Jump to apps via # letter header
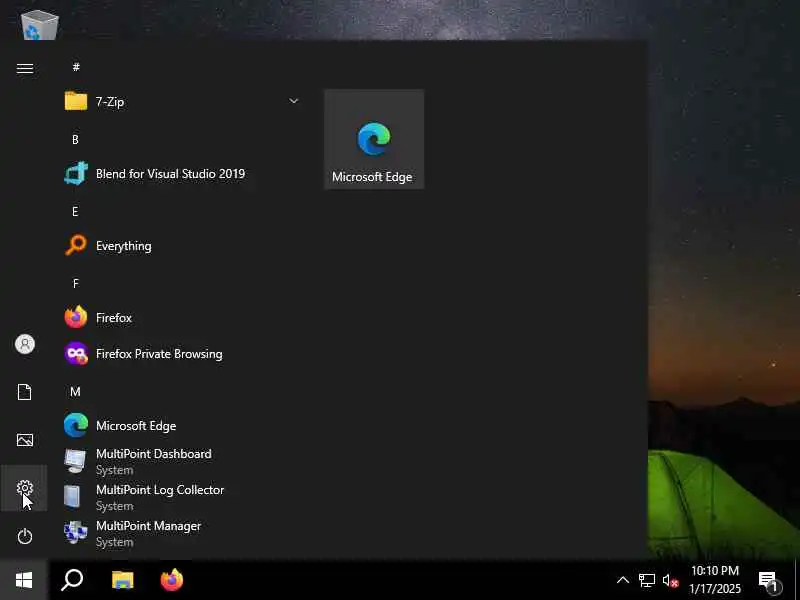Viewport: 800px width, 600px height. (76, 67)
